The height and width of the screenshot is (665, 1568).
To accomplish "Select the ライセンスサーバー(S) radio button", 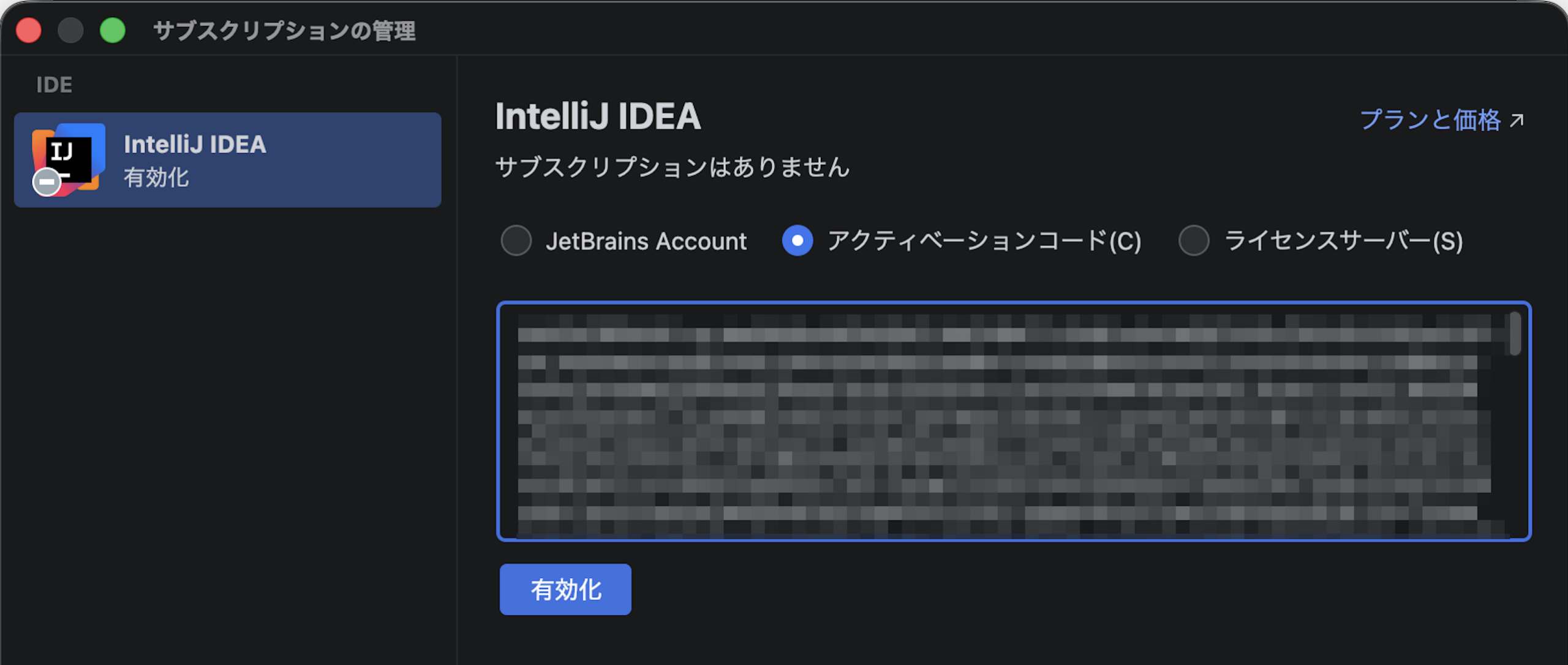I will click(1194, 240).
